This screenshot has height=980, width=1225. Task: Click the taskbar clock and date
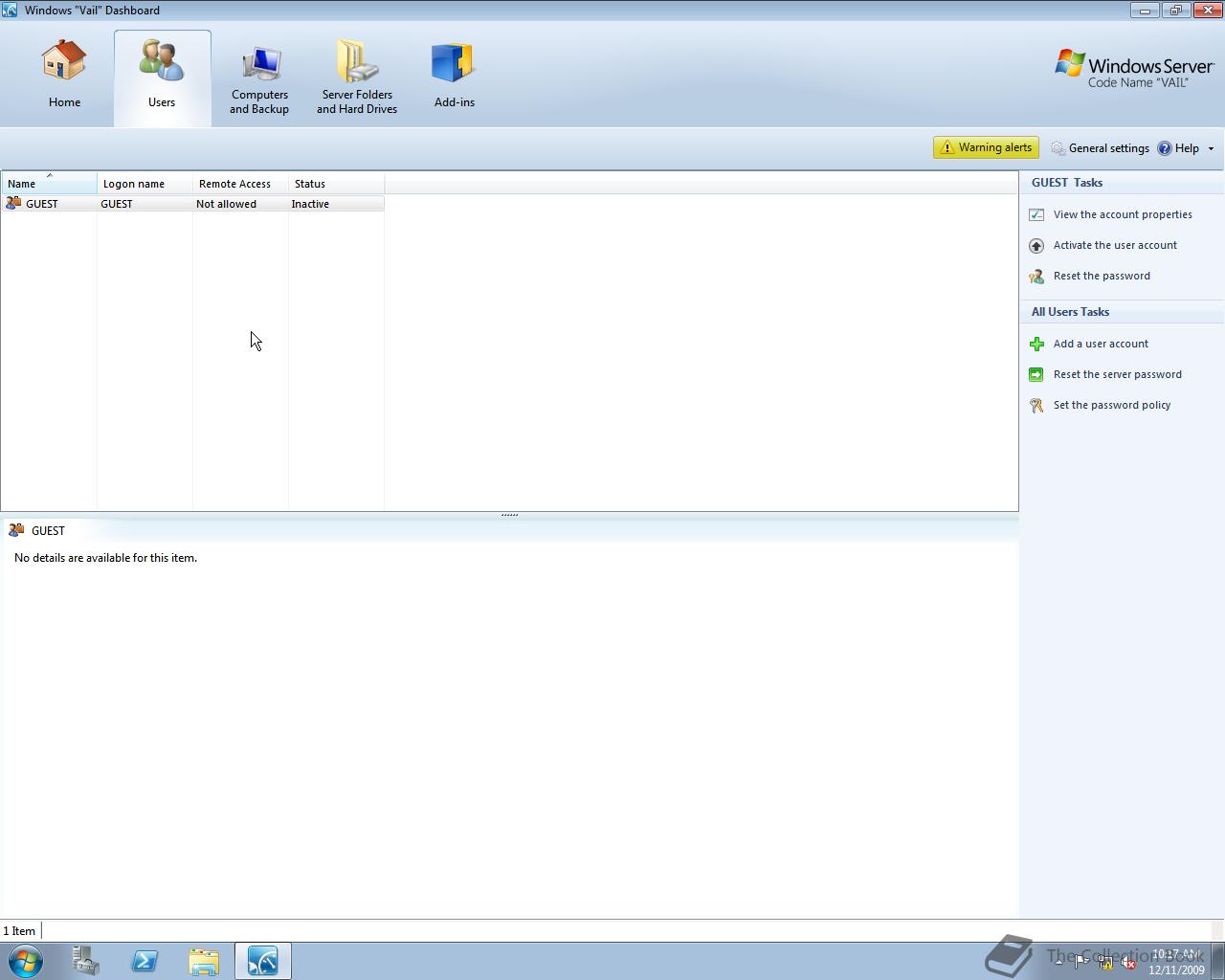pos(1177,962)
